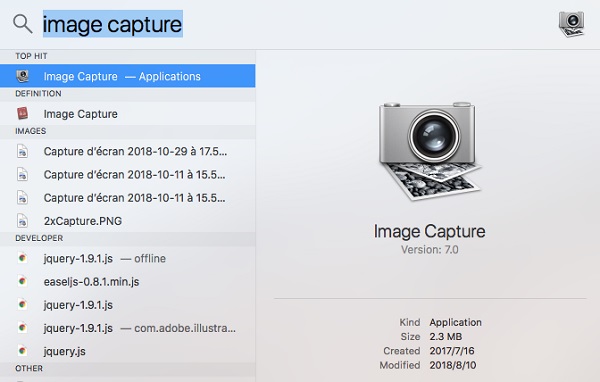
Task: Click the Spotlight magnifying glass icon
Action: (x=23, y=24)
